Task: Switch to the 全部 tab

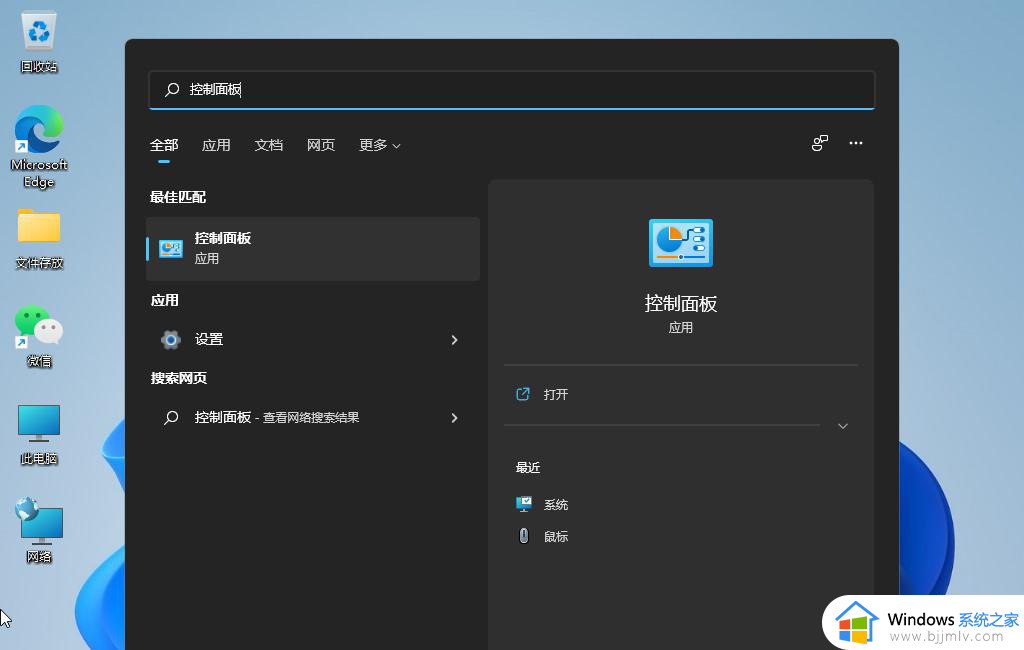Action: tap(164, 145)
